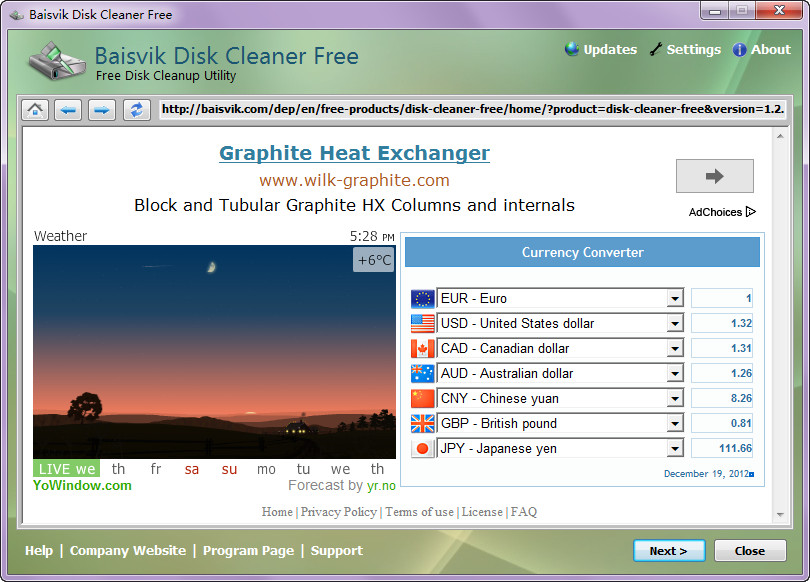Viewport: 810px width, 582px height.
Task: Open the License footer link
Action: (x=482, y=512)
